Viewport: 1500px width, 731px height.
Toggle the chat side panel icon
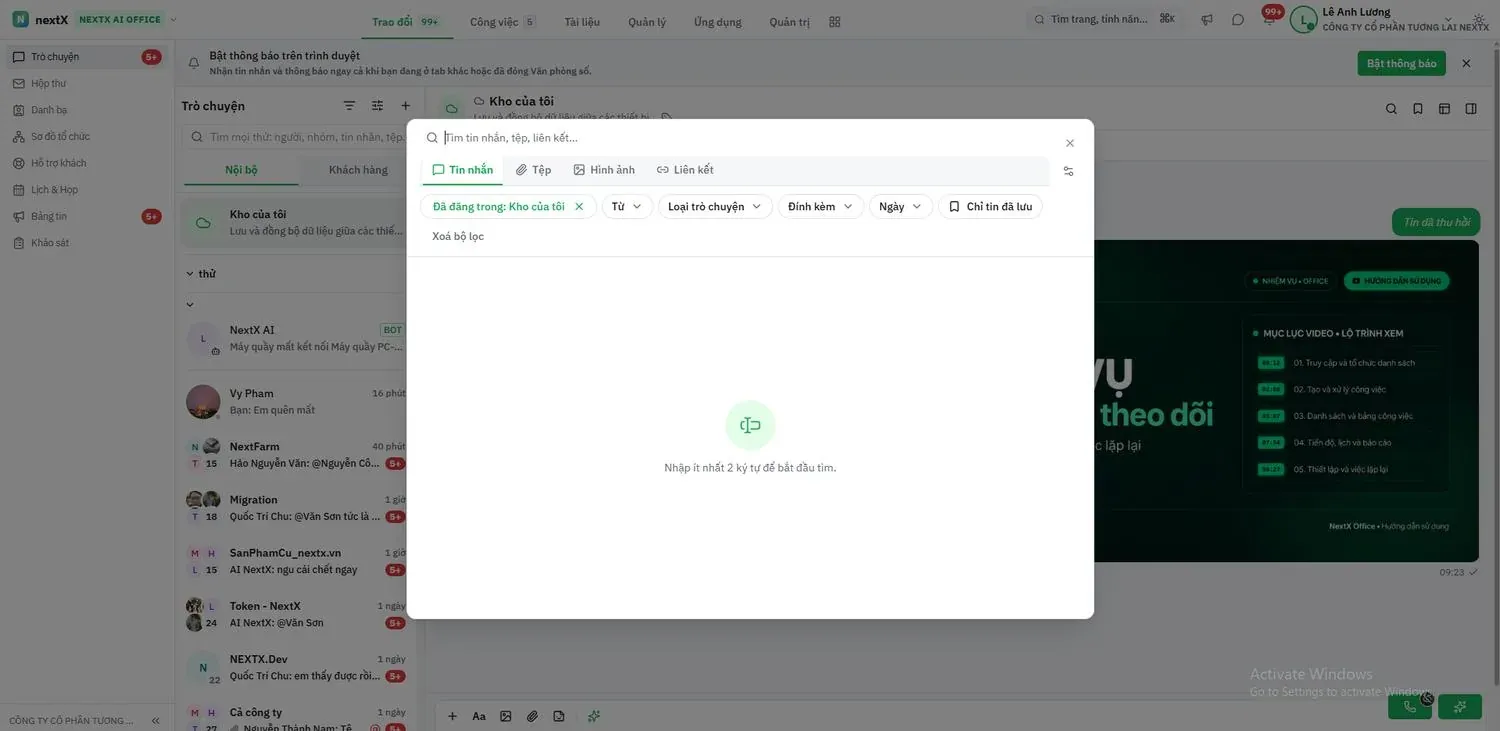tap(1471, 109)
